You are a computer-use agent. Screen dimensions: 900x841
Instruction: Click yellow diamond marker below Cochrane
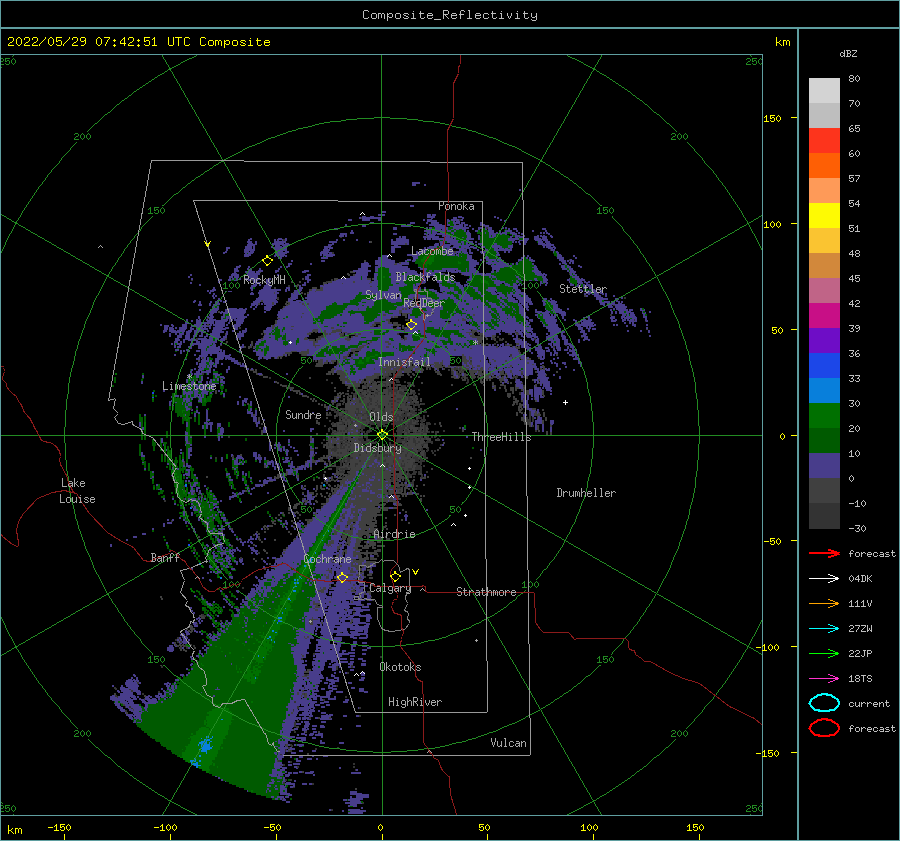pos(343,577)
